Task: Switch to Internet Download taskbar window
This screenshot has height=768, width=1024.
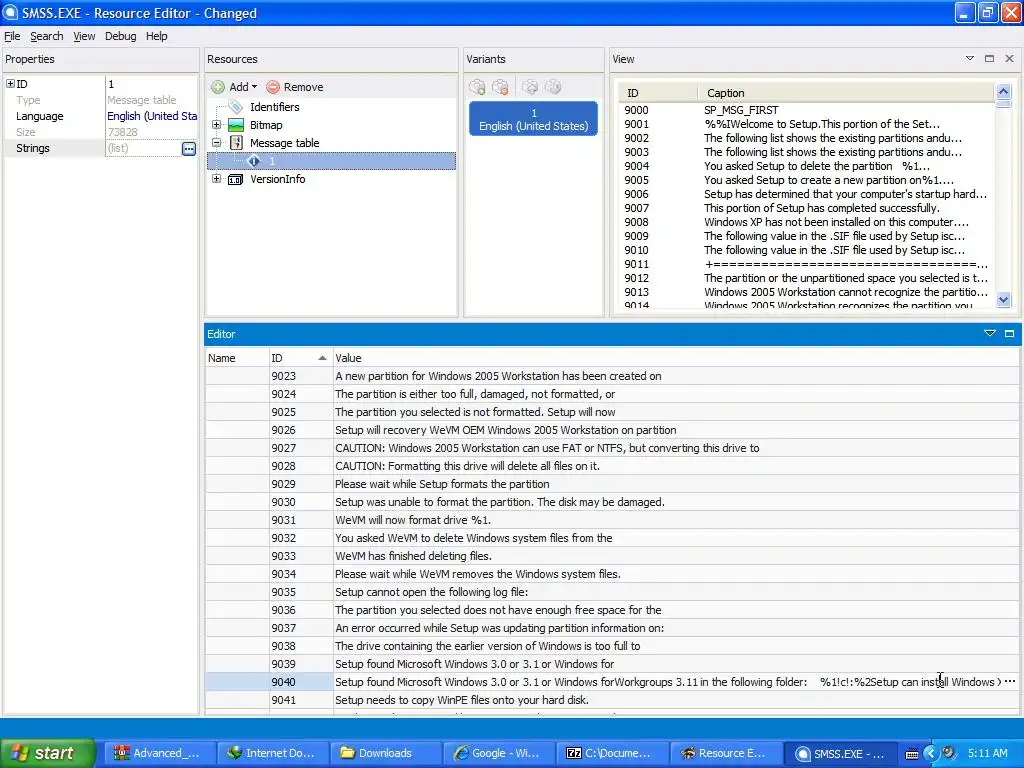Action: point(271,753)
